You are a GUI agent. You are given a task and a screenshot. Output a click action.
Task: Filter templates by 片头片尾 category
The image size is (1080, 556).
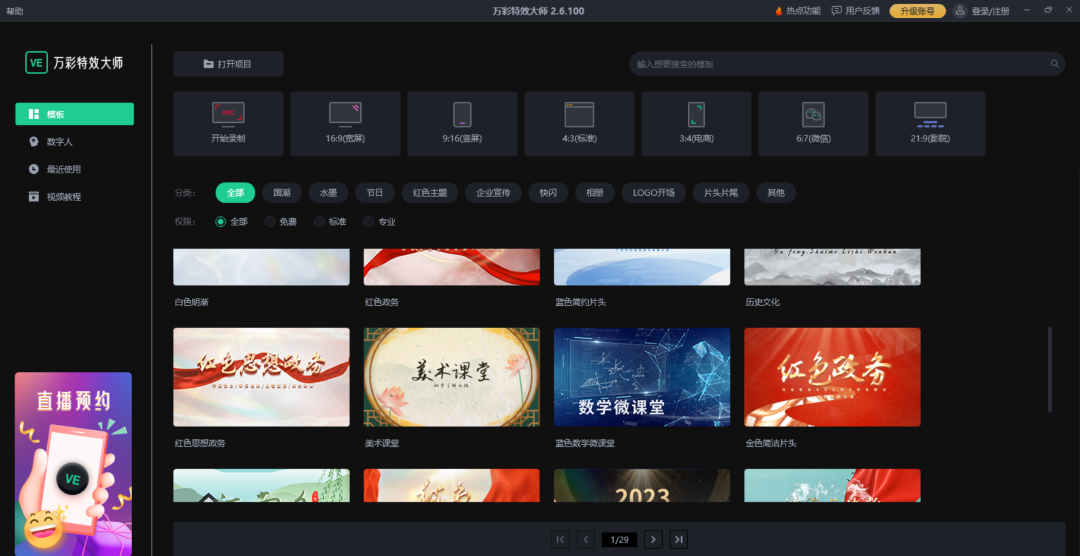[721, 193]
